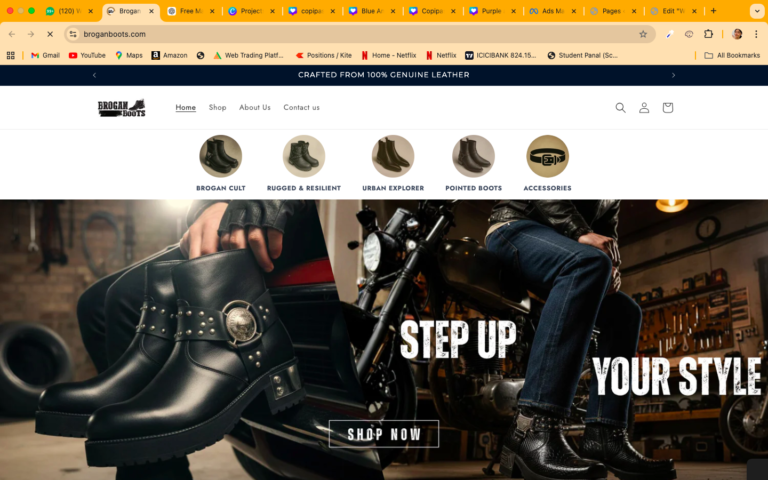
Task: Open the Contact us link
Action: [x=301, y=108]
